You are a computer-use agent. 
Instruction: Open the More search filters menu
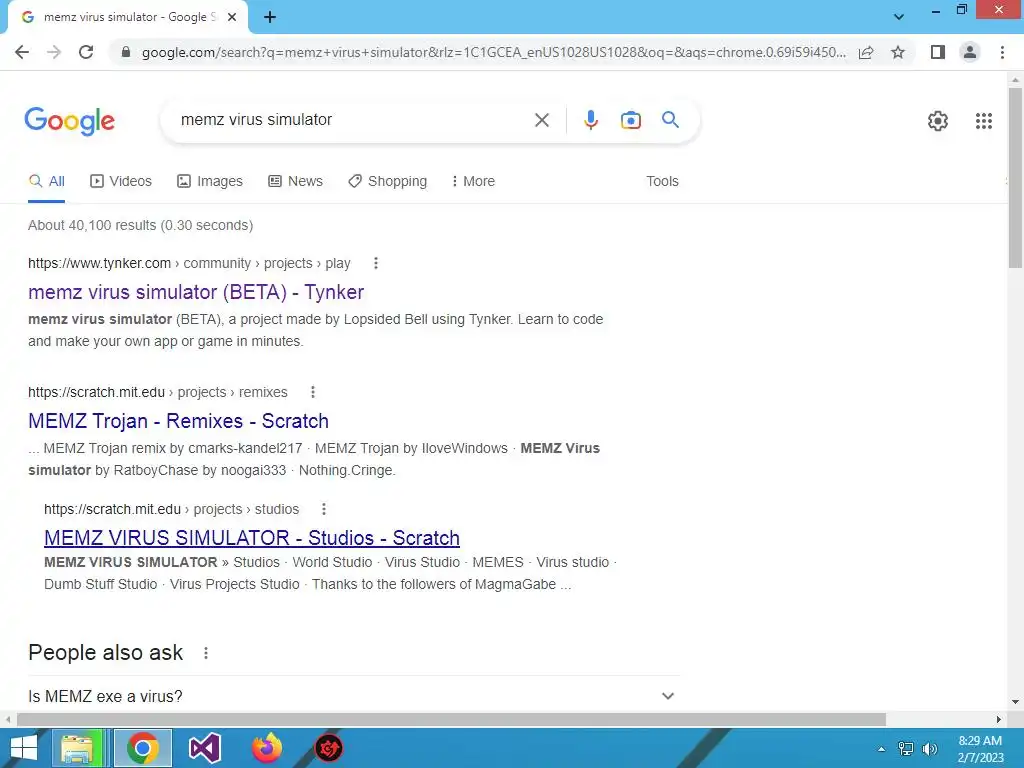tap(473, 182)
